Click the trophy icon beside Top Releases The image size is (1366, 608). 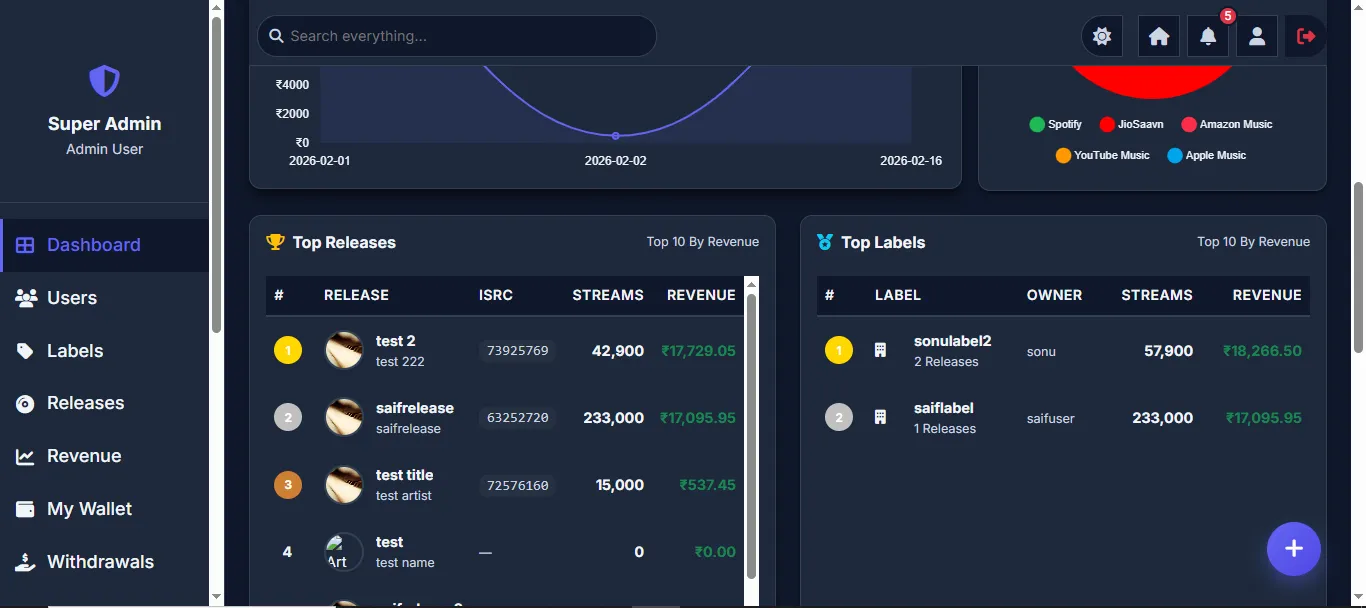pos(276,242)
